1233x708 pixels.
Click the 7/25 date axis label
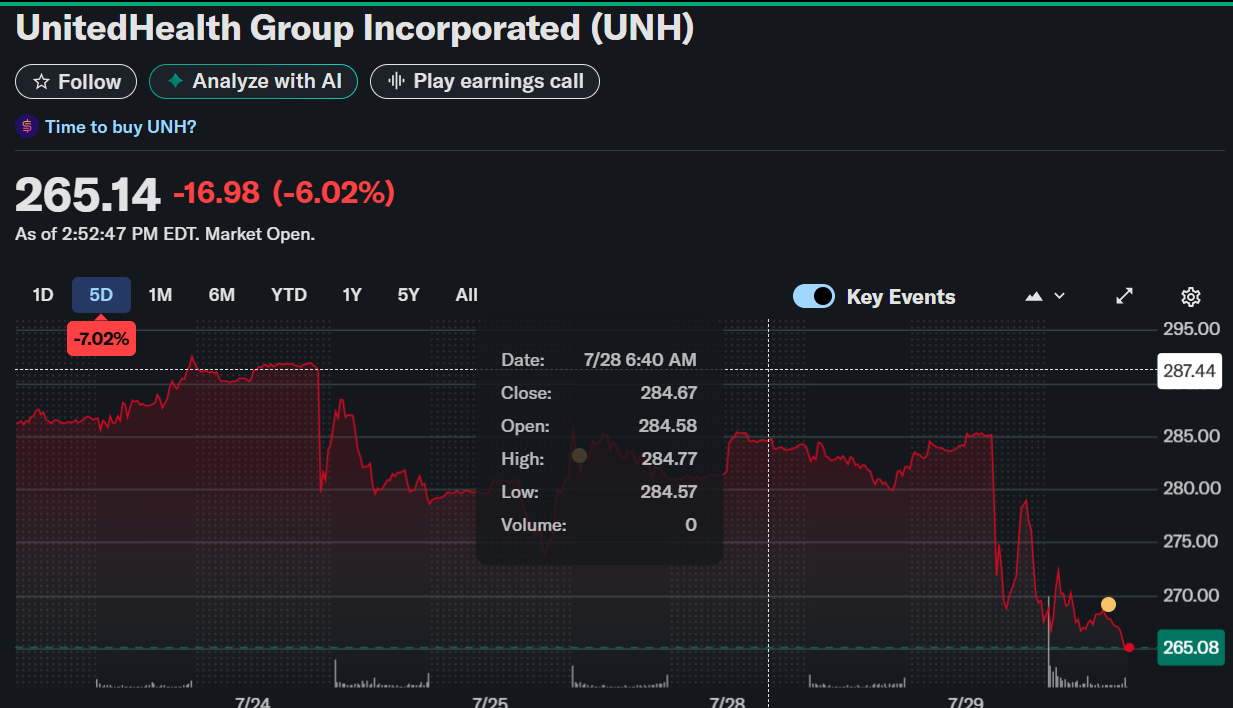pos(489,702)
